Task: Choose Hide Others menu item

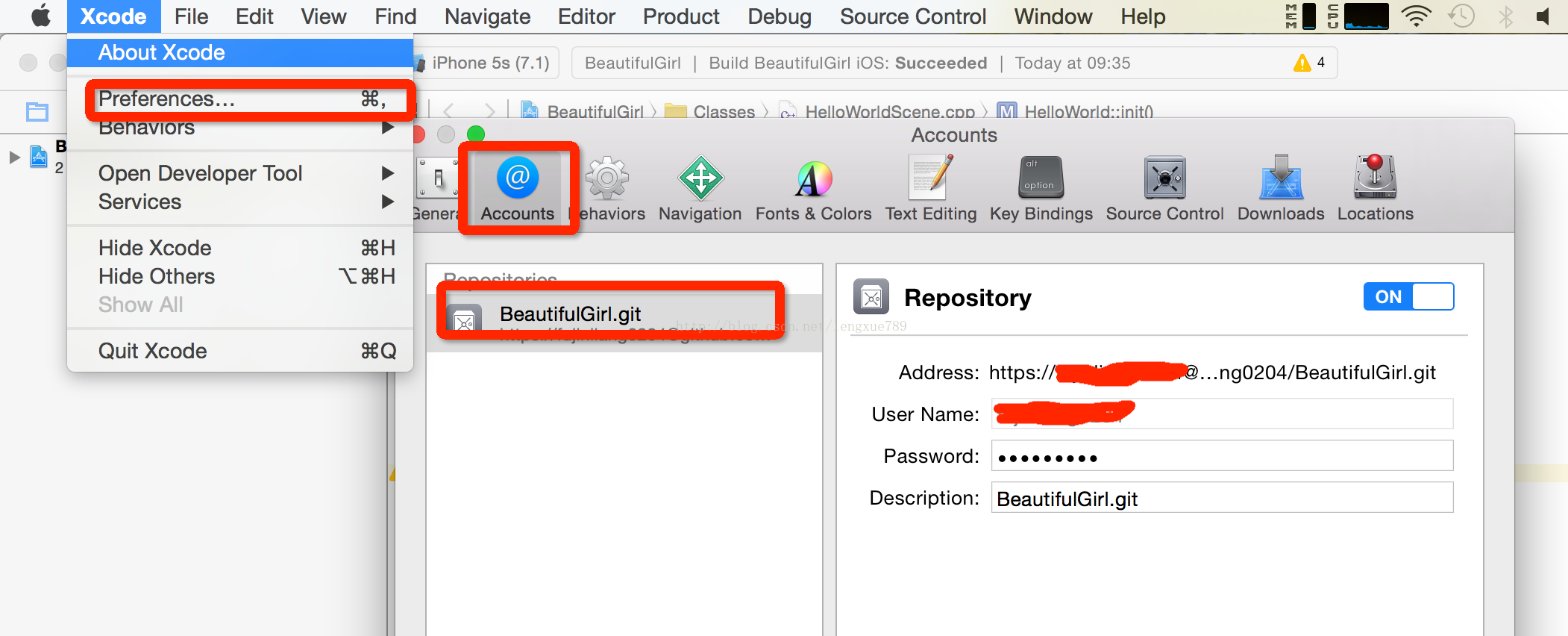Action: [240, 276]
